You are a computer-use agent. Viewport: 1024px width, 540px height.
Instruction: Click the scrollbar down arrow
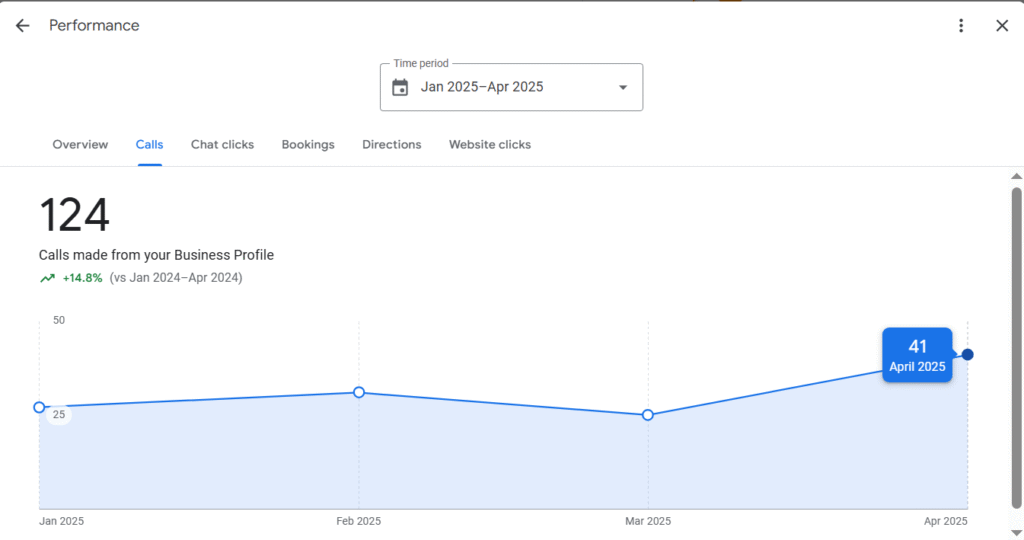(1016, 532)
